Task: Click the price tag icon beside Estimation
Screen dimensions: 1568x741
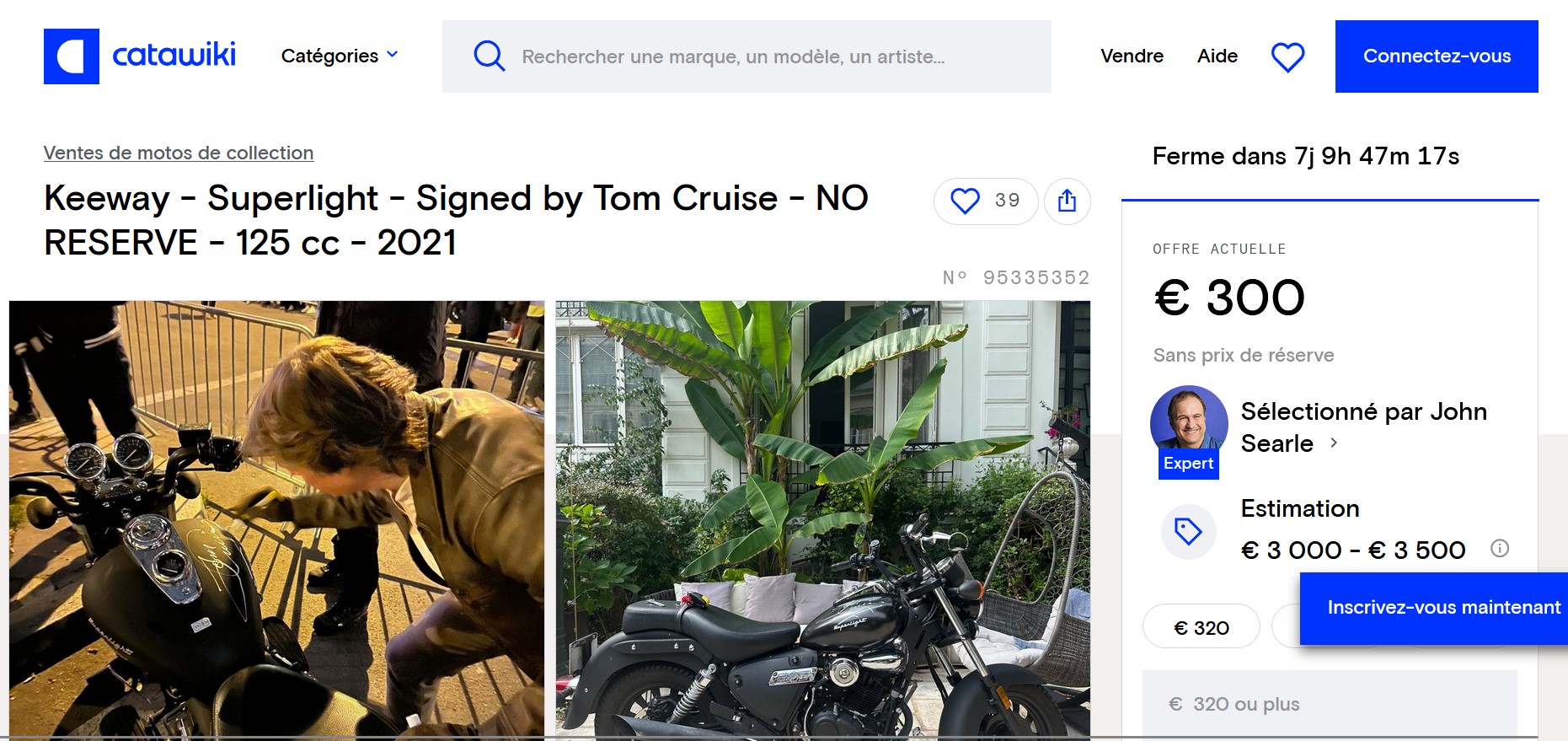Action: click(x=1188, y=531)
